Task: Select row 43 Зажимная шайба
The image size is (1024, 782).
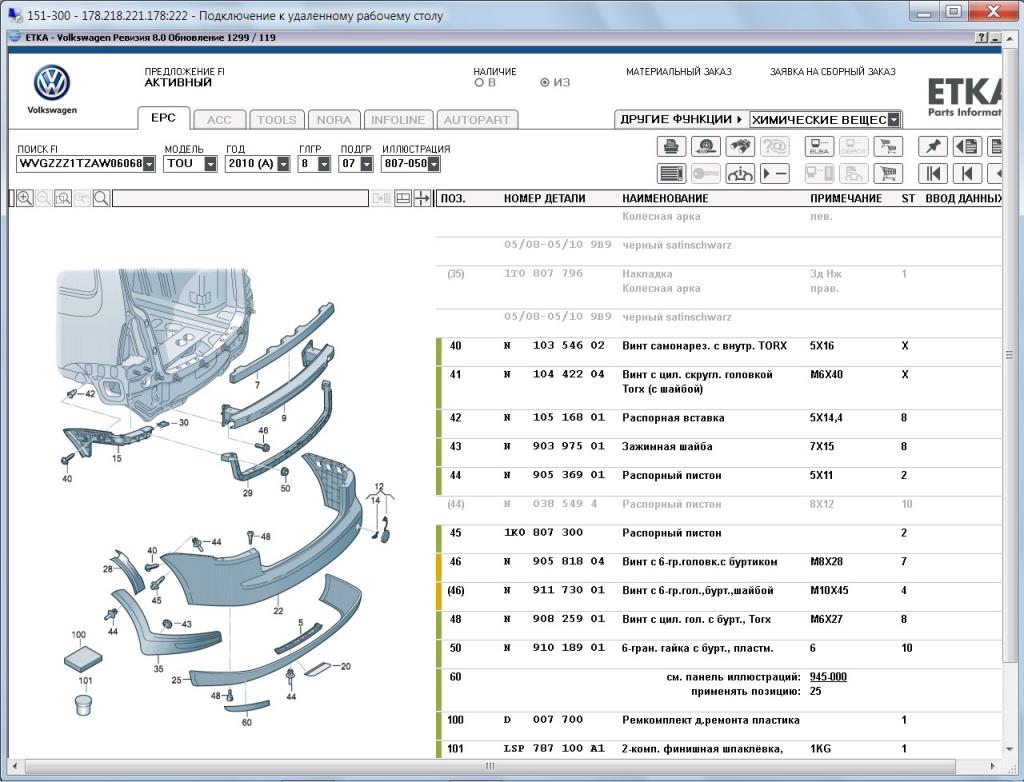Action: coord(719,453)
